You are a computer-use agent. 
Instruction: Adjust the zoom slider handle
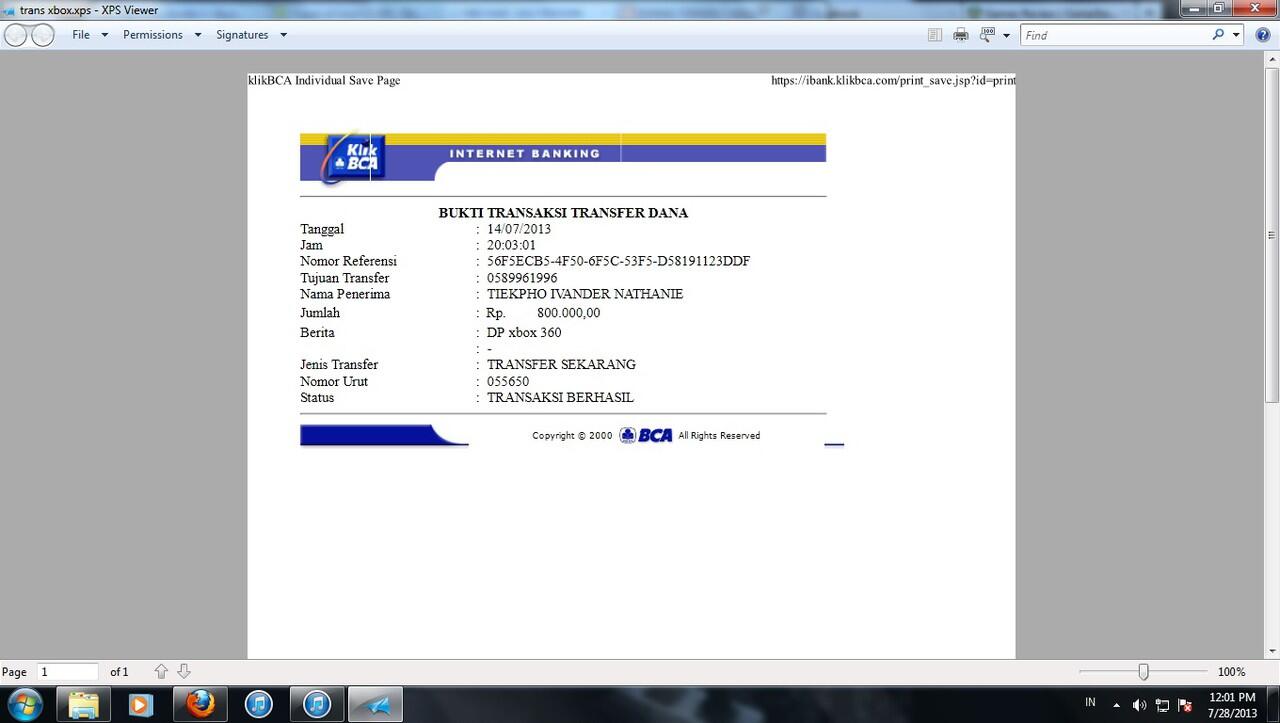coord(1143,672)
